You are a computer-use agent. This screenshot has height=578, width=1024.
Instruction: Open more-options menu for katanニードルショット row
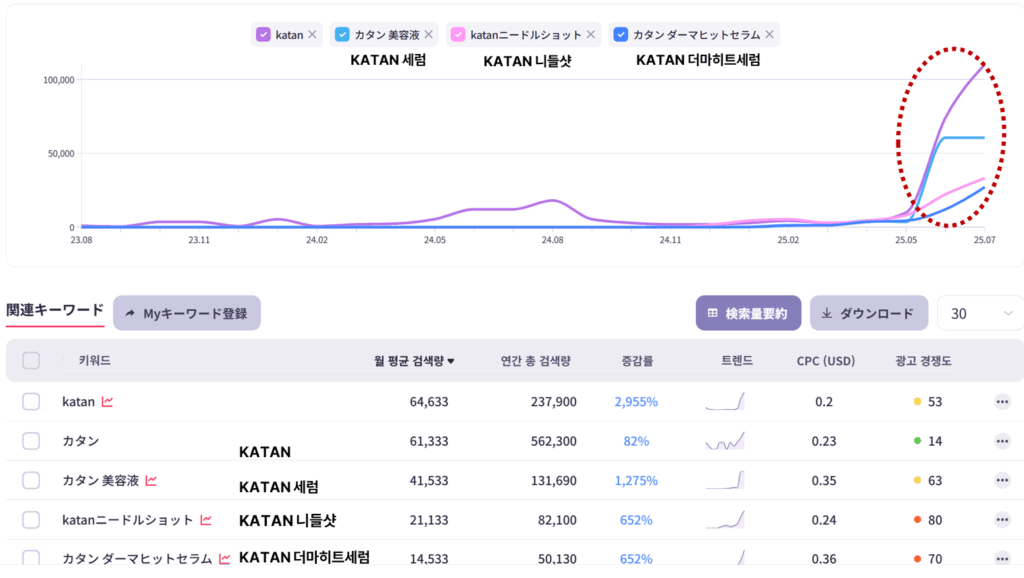1002,520
